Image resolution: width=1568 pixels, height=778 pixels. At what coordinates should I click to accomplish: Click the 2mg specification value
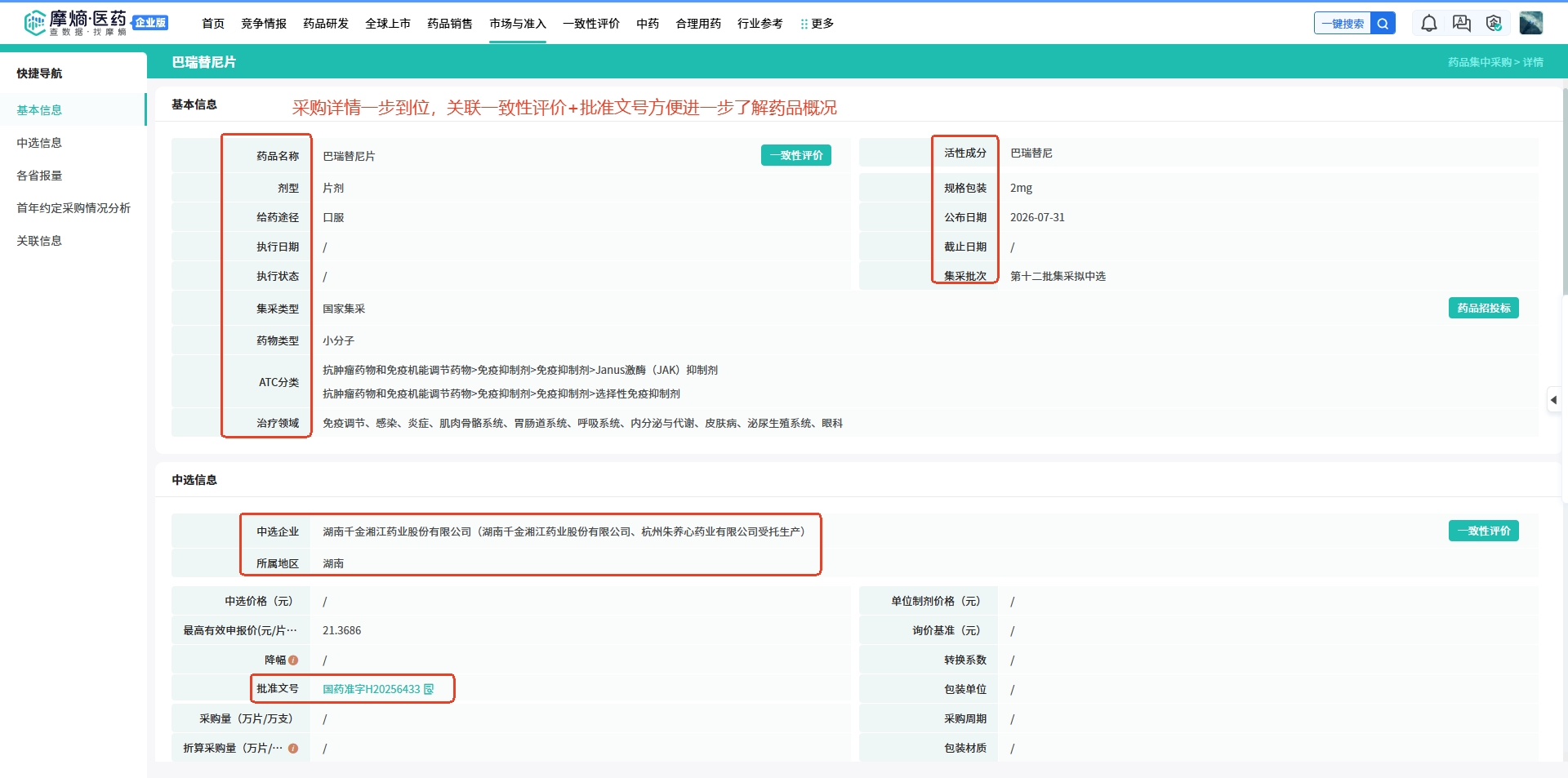tap(1021, 188)
